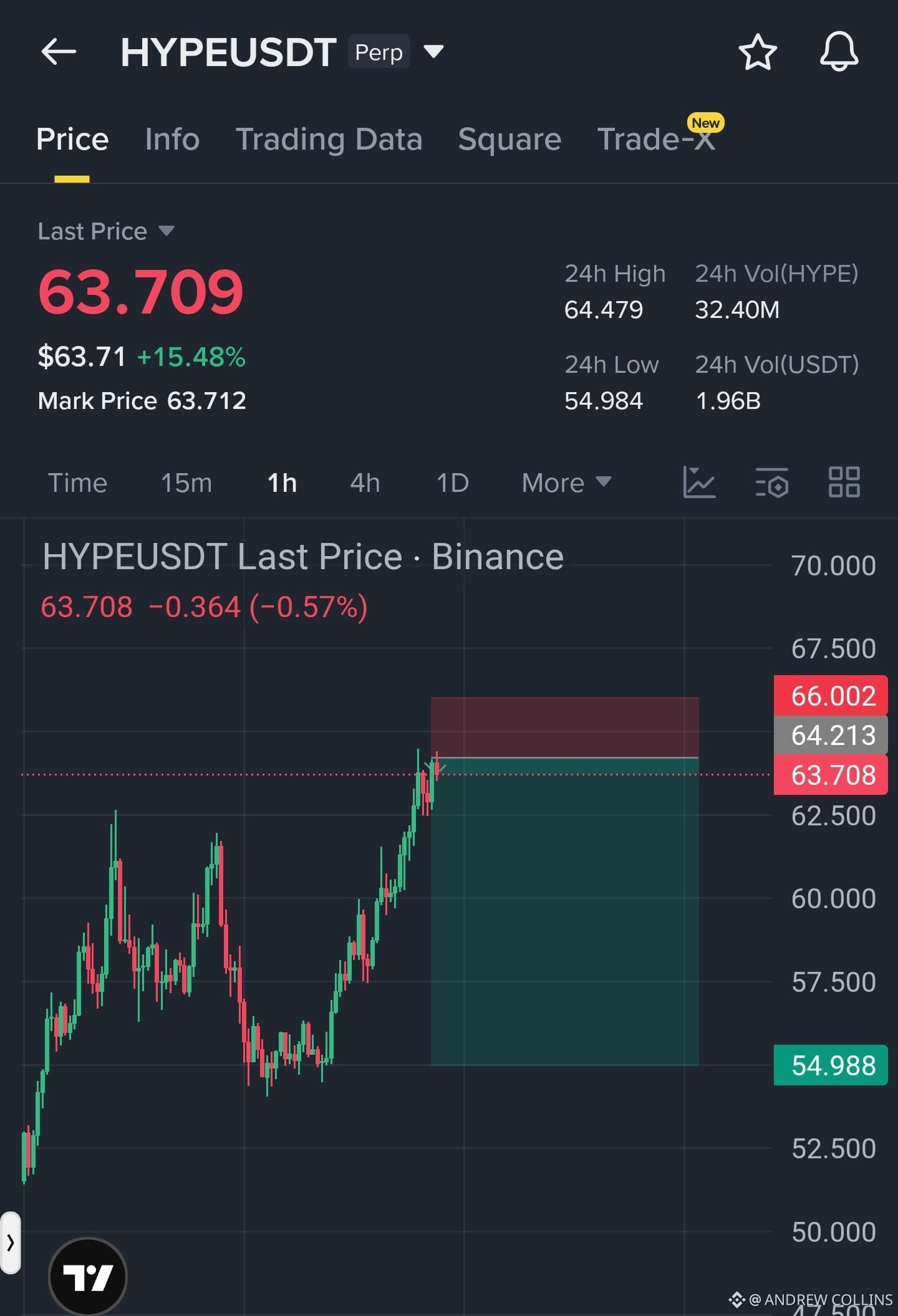Click the HYPEUSDT symbol title

pos(228,52)
